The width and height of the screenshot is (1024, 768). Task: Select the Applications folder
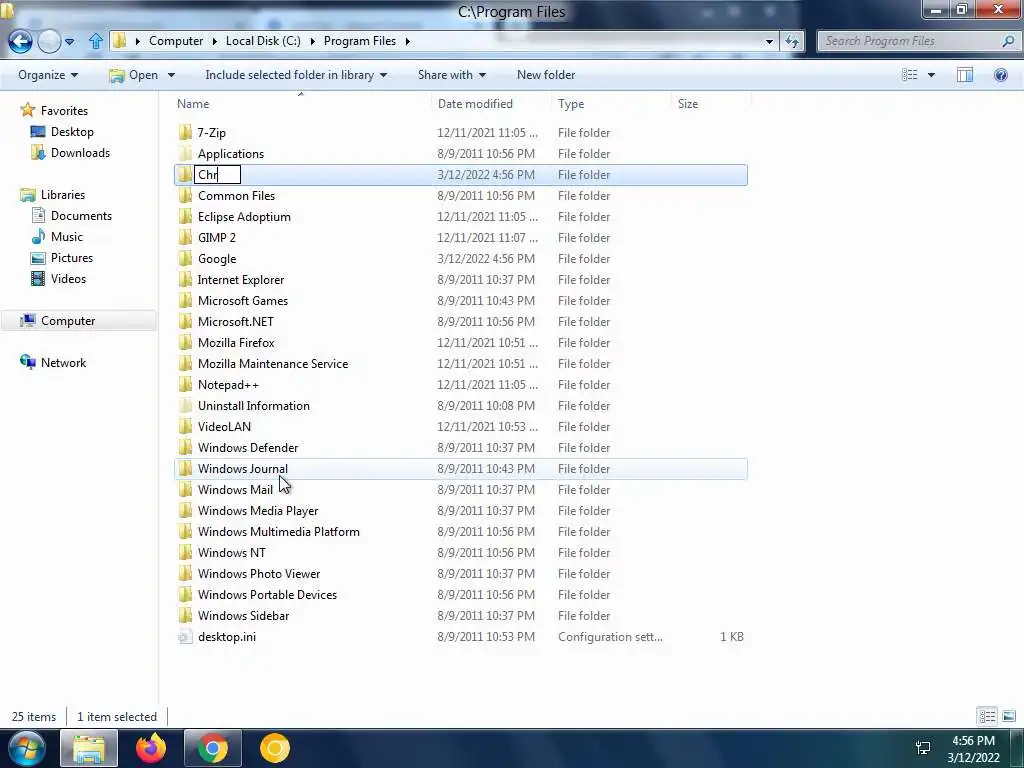tap(460, 154)
